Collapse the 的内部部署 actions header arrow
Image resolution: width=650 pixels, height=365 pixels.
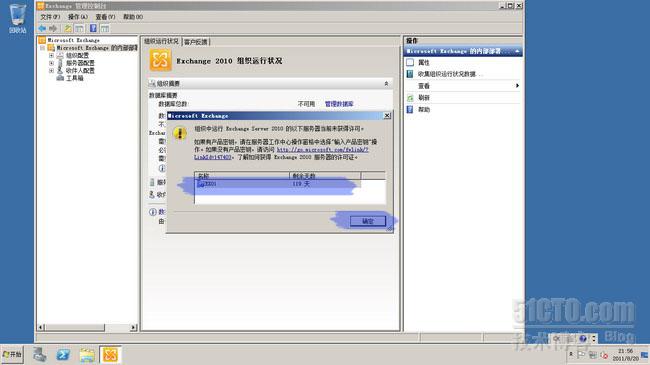(x=517, y=51)
